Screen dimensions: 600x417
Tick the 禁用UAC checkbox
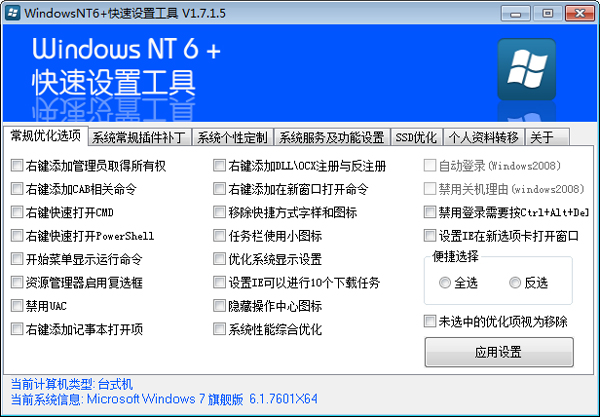(x=17, y=306)
